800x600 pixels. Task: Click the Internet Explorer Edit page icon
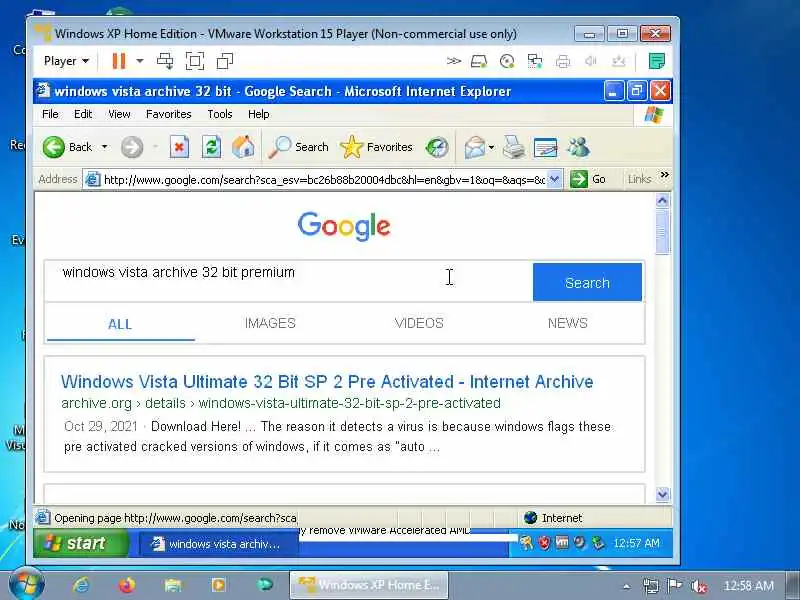(545, 147)
